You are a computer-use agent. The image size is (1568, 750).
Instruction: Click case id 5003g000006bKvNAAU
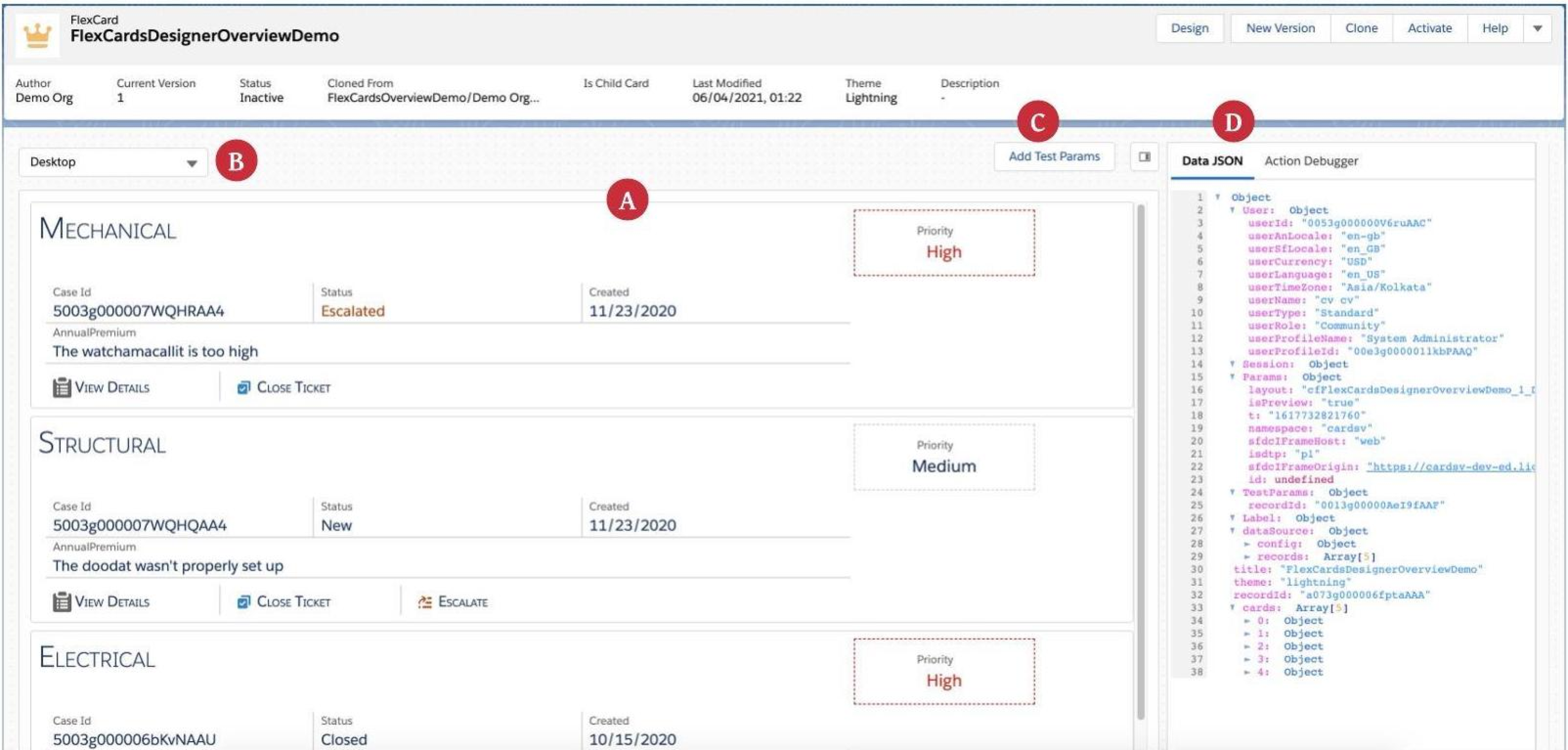(134, 739)
